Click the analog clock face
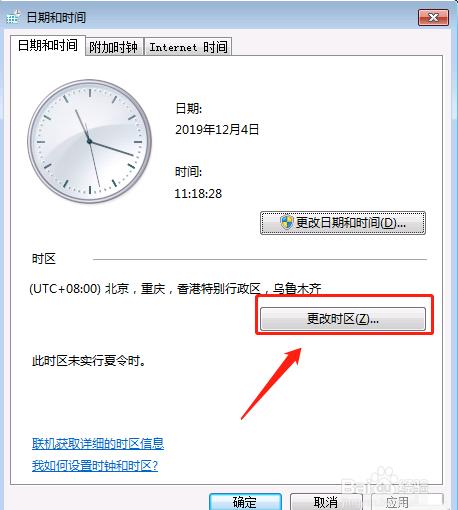Screen dimensions: 458x510 (89, 141)
